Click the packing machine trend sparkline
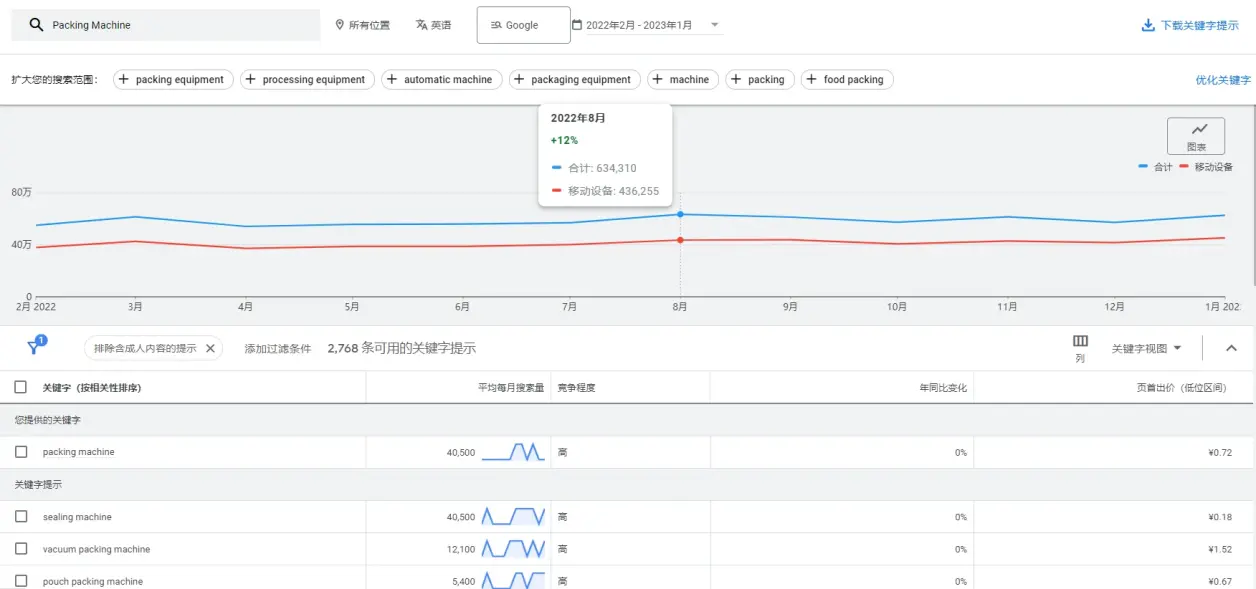 point(513,452)
